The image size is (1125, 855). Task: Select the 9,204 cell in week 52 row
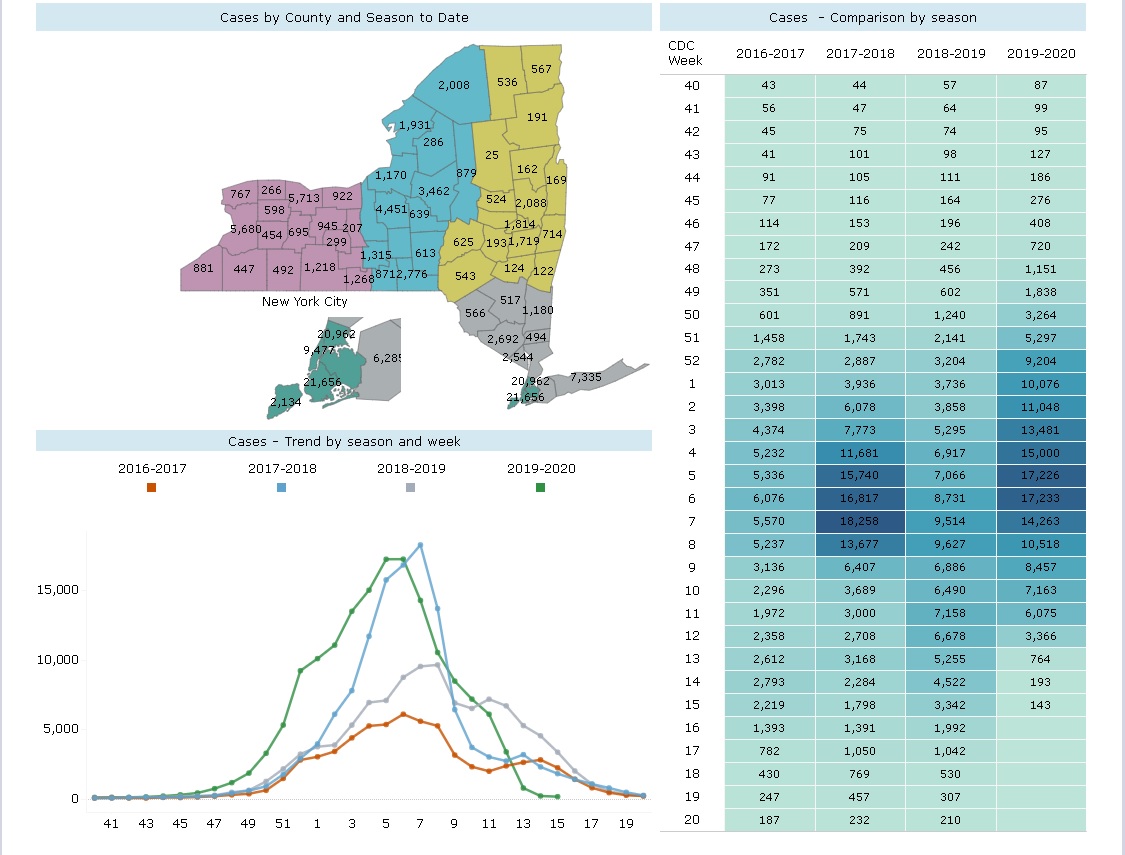(x=1041, y=361)
